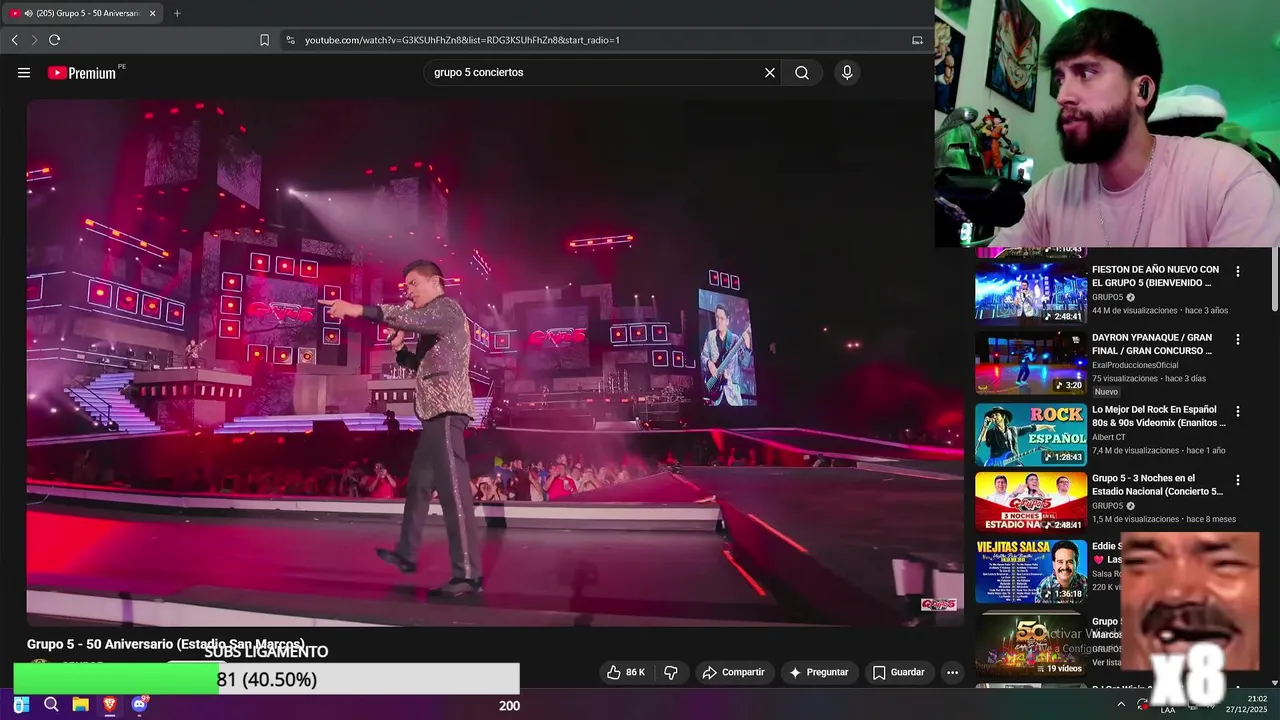1280x720 pixels.
Task: Click the video player to pause
Action: pyautogui.click(x=495, y=362)
